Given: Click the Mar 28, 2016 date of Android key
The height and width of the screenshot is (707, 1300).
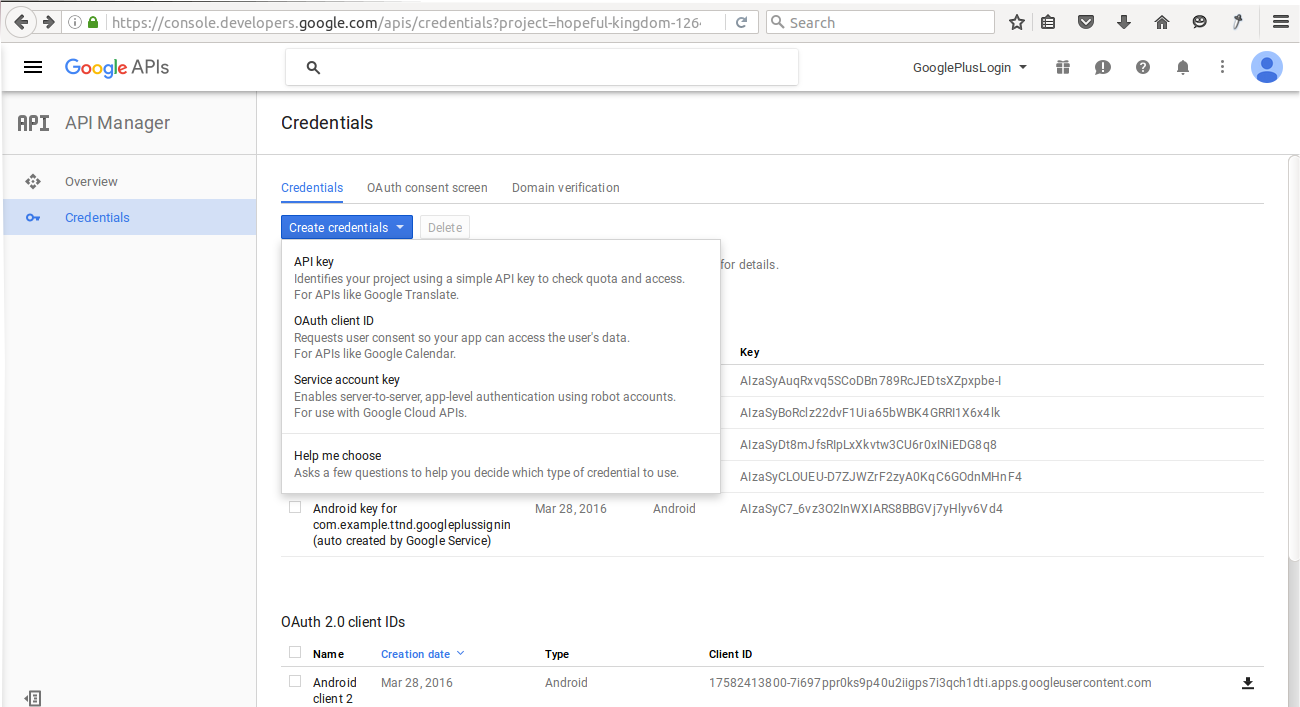Looking at the screenshot, I should pos(571,509).
